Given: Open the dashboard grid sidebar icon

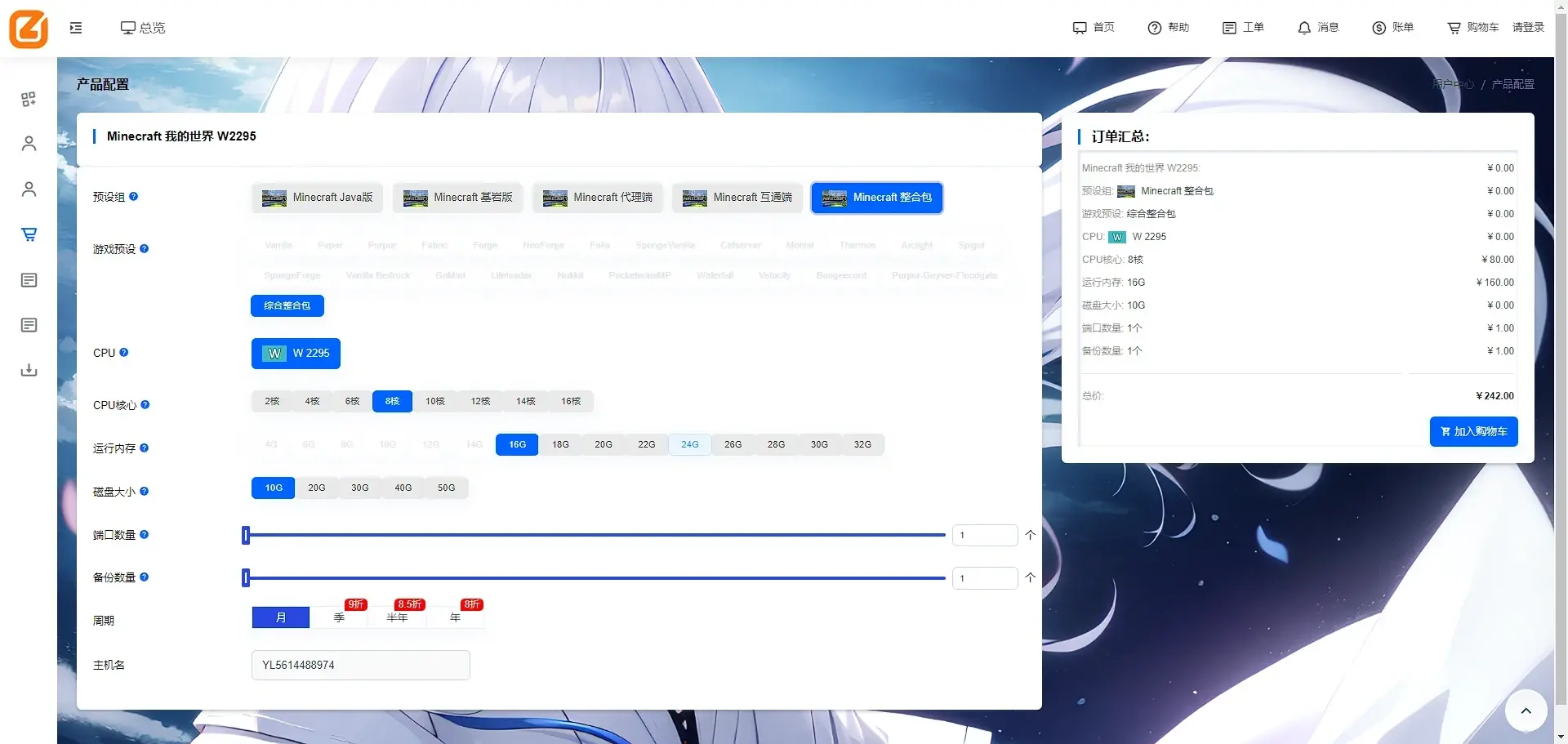Looking at the screenshot, I should pos(29,99).
